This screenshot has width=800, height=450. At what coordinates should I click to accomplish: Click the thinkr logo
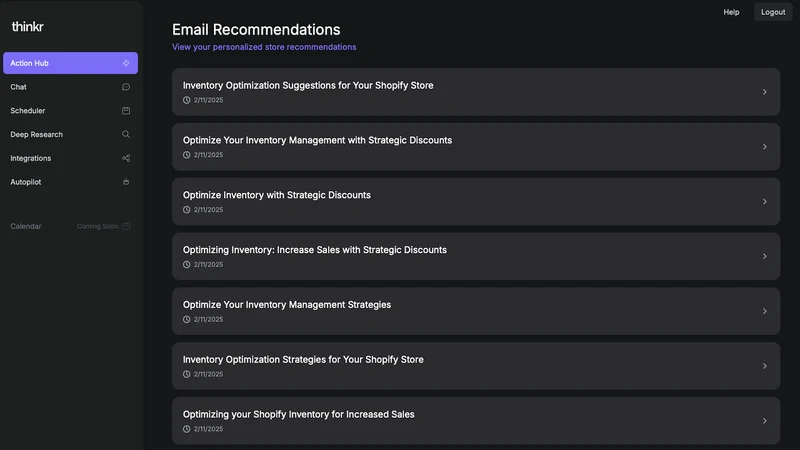point(28,27)
